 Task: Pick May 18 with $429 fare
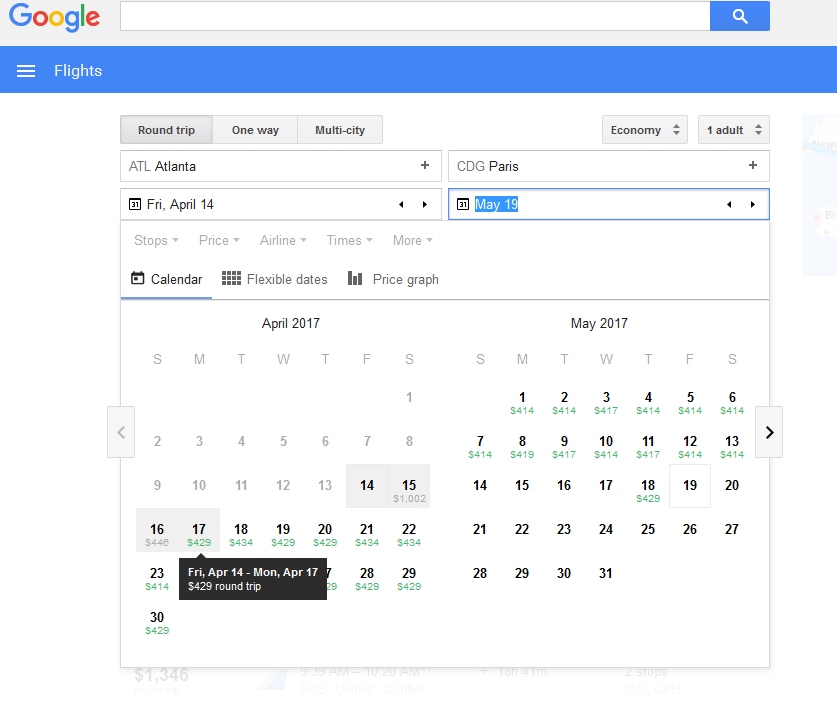coord(648,488)
